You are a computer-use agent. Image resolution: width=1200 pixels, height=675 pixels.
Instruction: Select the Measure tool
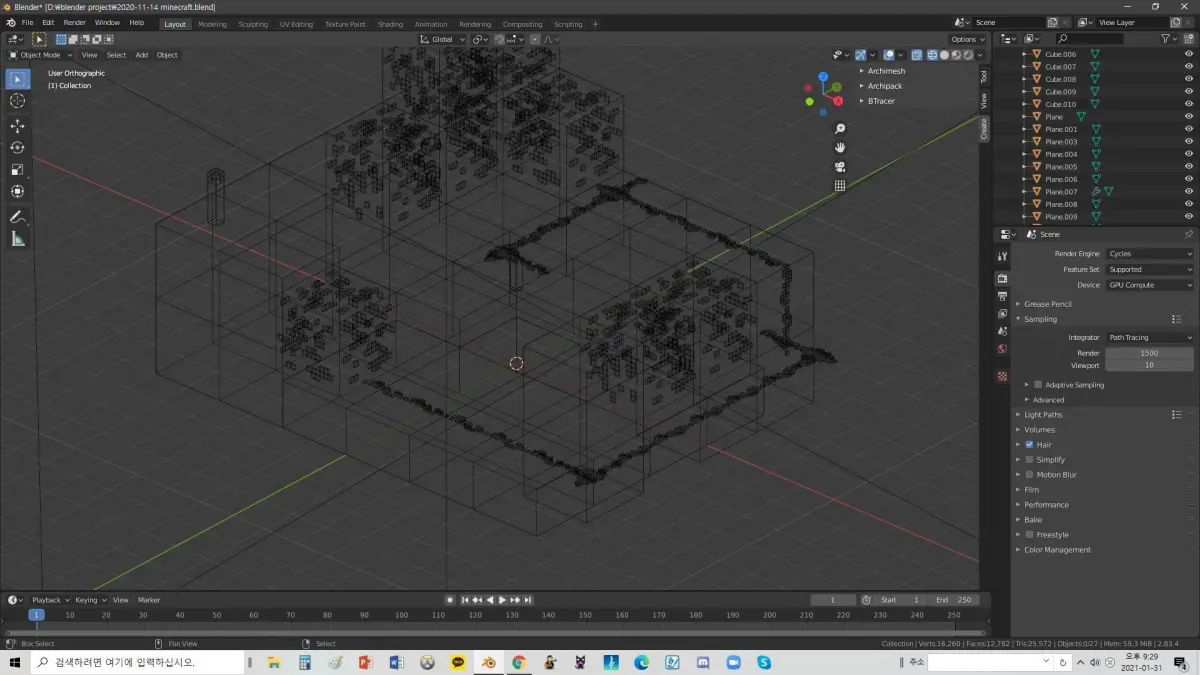pyautogui.click(x=17, y=239)
